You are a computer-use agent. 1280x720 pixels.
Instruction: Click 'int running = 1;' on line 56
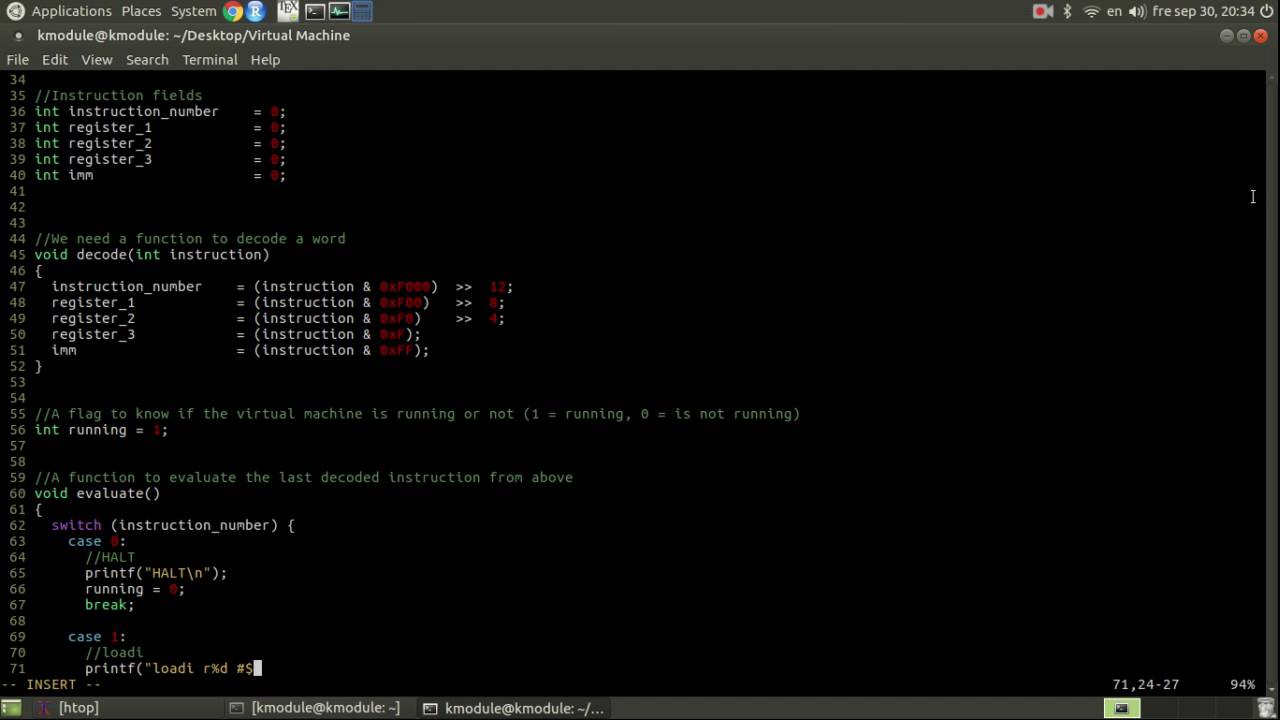[101, 429]
